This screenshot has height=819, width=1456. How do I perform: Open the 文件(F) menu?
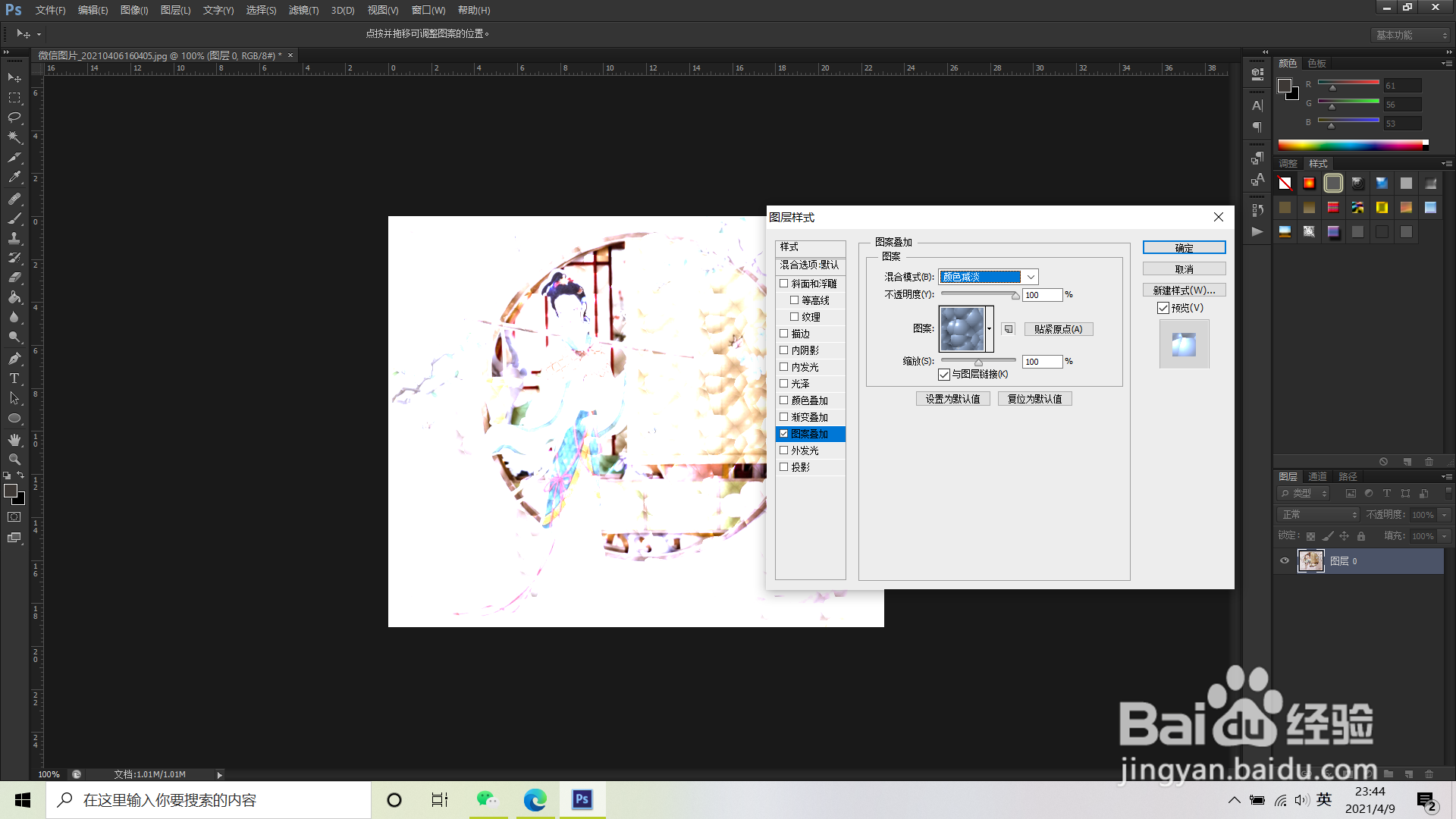(50, 10)
